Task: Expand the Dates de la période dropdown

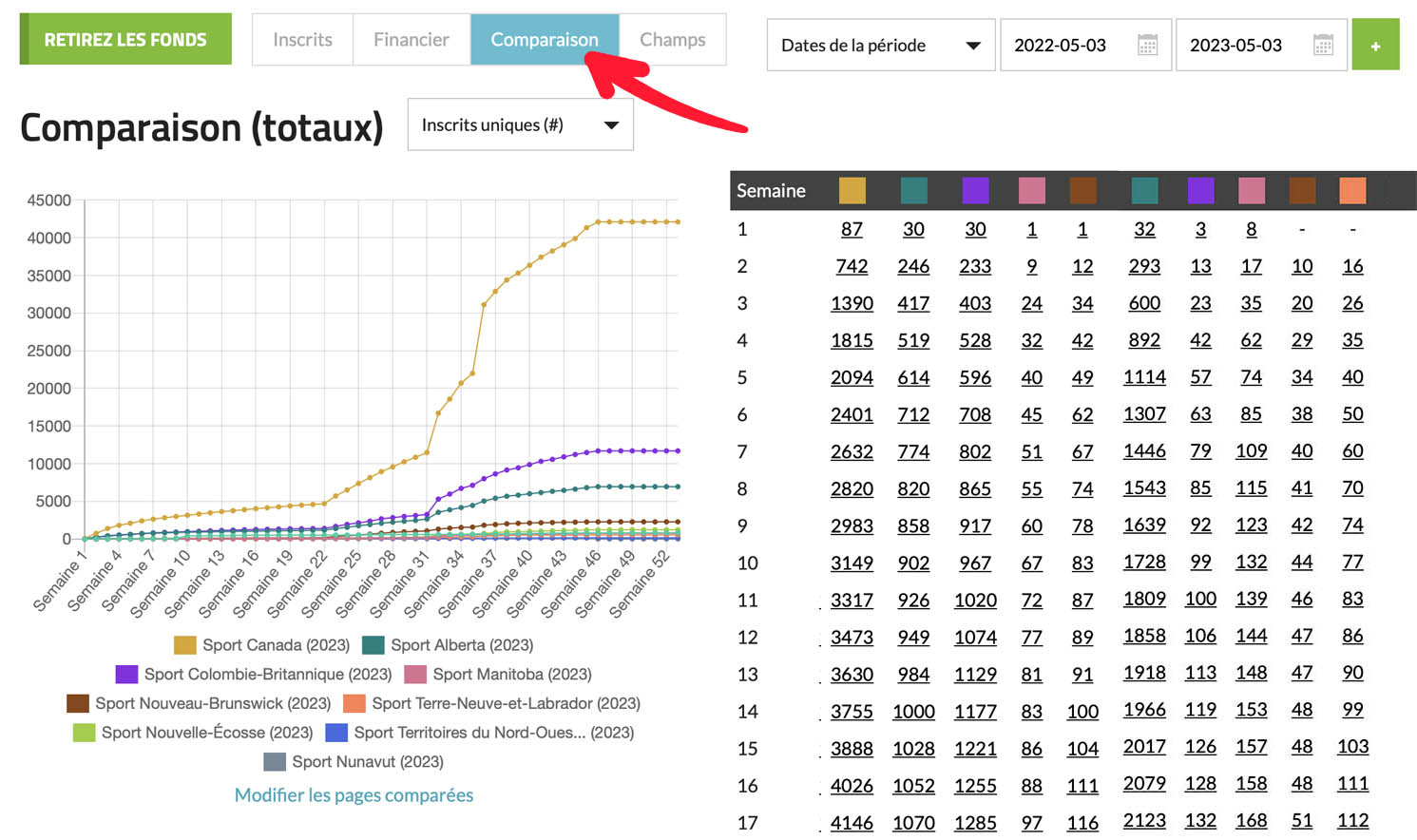Action: pyautogui.click(x=880, y=45)
